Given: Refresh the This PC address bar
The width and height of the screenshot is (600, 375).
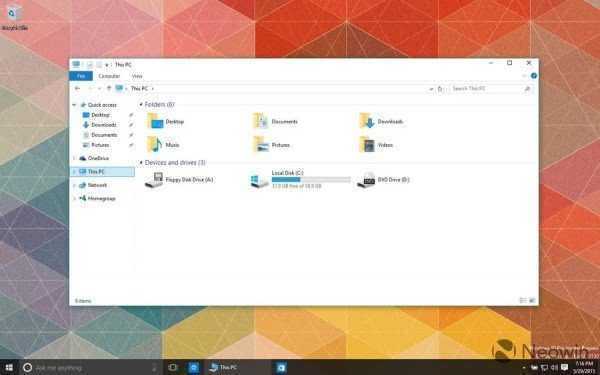Looking at the screenshot, I should click(x=440, y=89).
